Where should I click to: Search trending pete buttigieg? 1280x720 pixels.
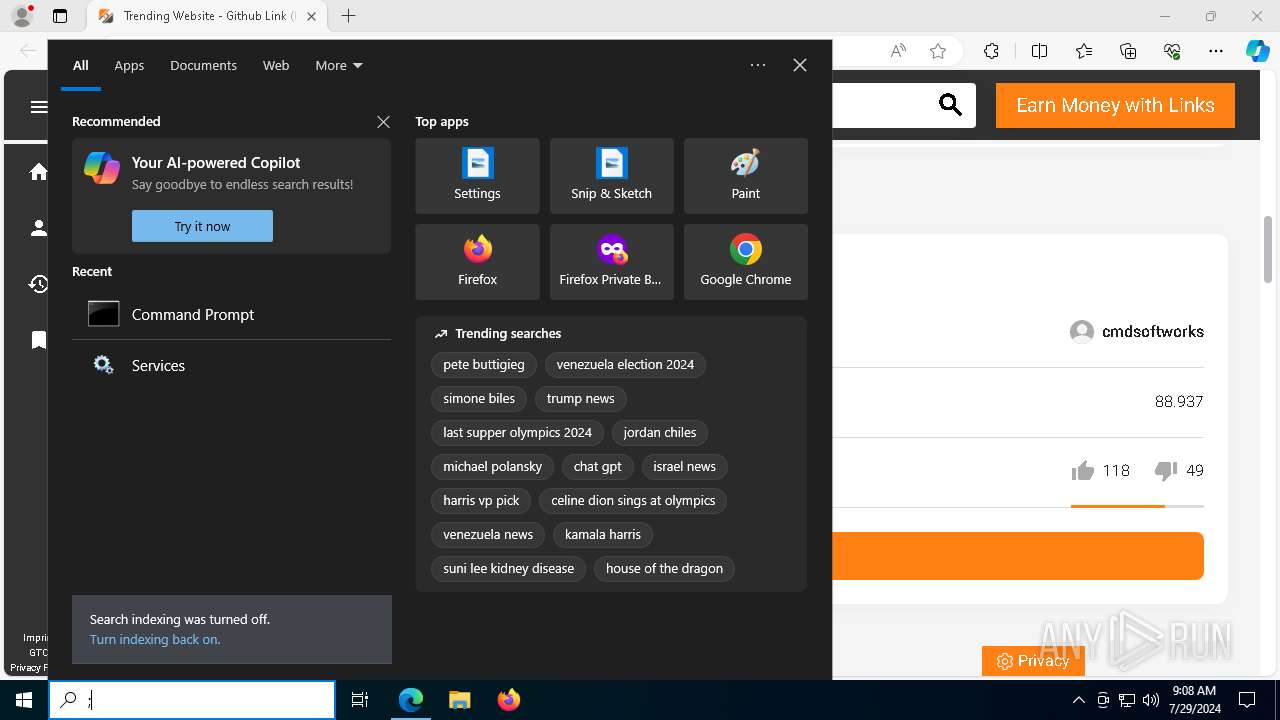484,365
